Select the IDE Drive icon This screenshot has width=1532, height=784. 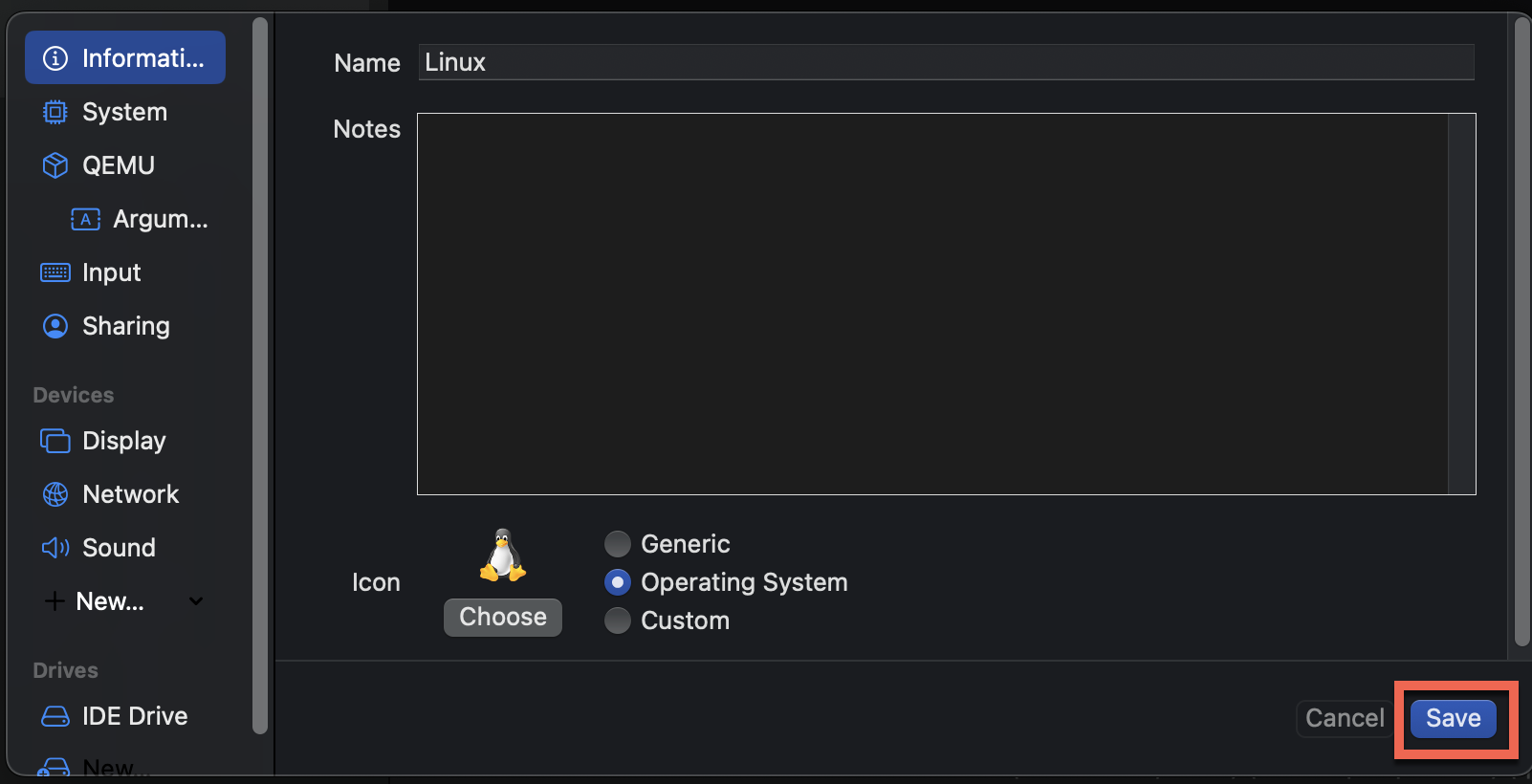pyautogui.click(x=55, y=716)
